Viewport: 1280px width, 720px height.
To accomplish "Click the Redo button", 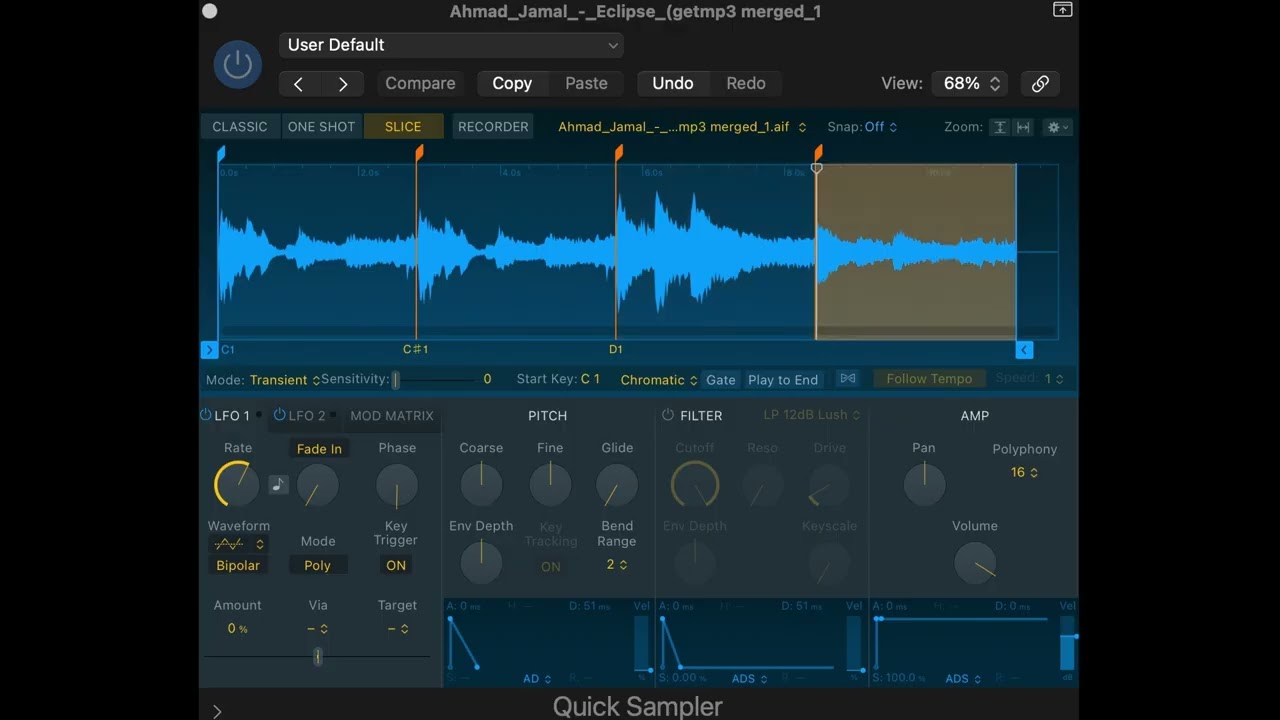I will (x=745, y=84).
